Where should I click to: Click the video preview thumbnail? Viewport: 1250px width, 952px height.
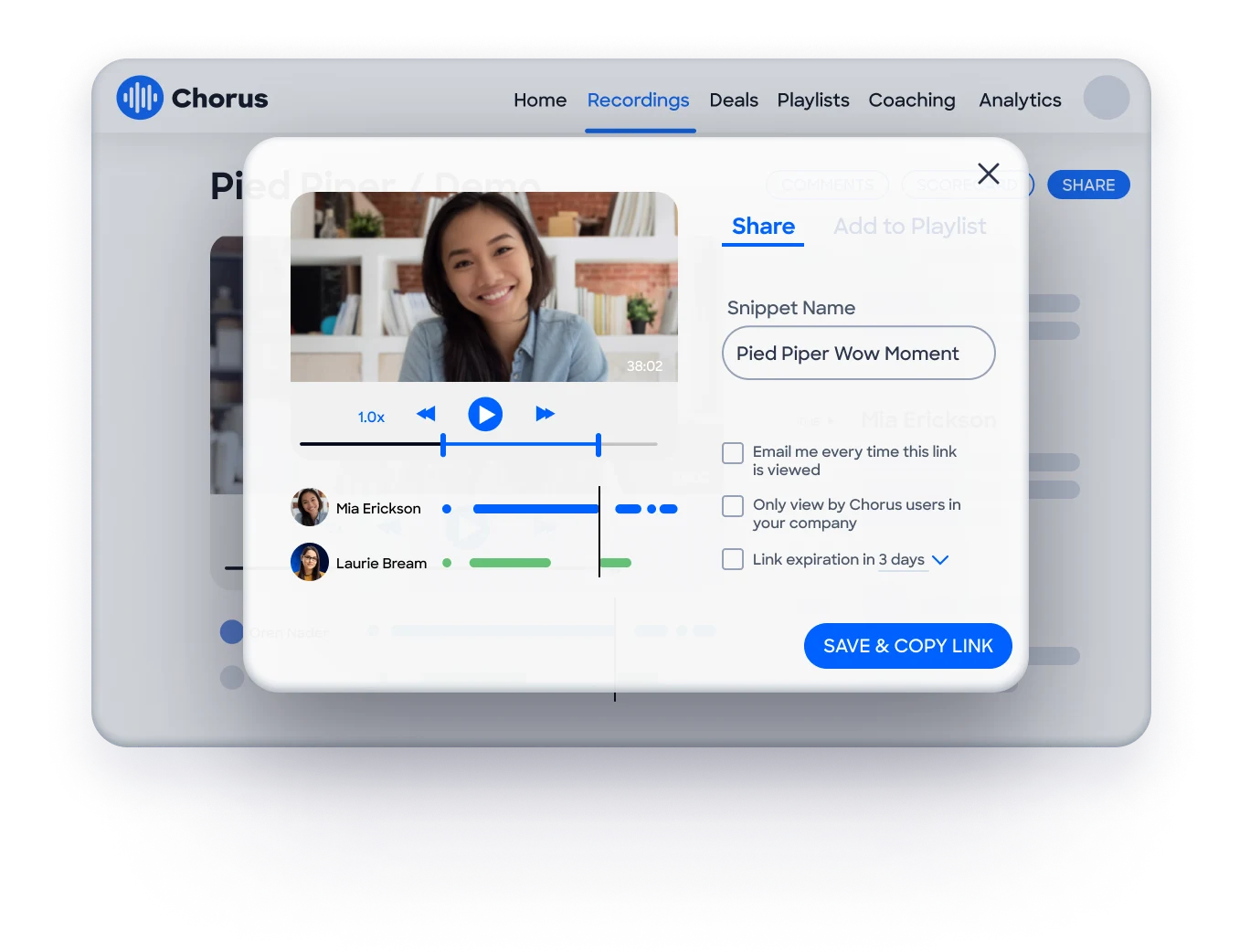pos(484,287)
